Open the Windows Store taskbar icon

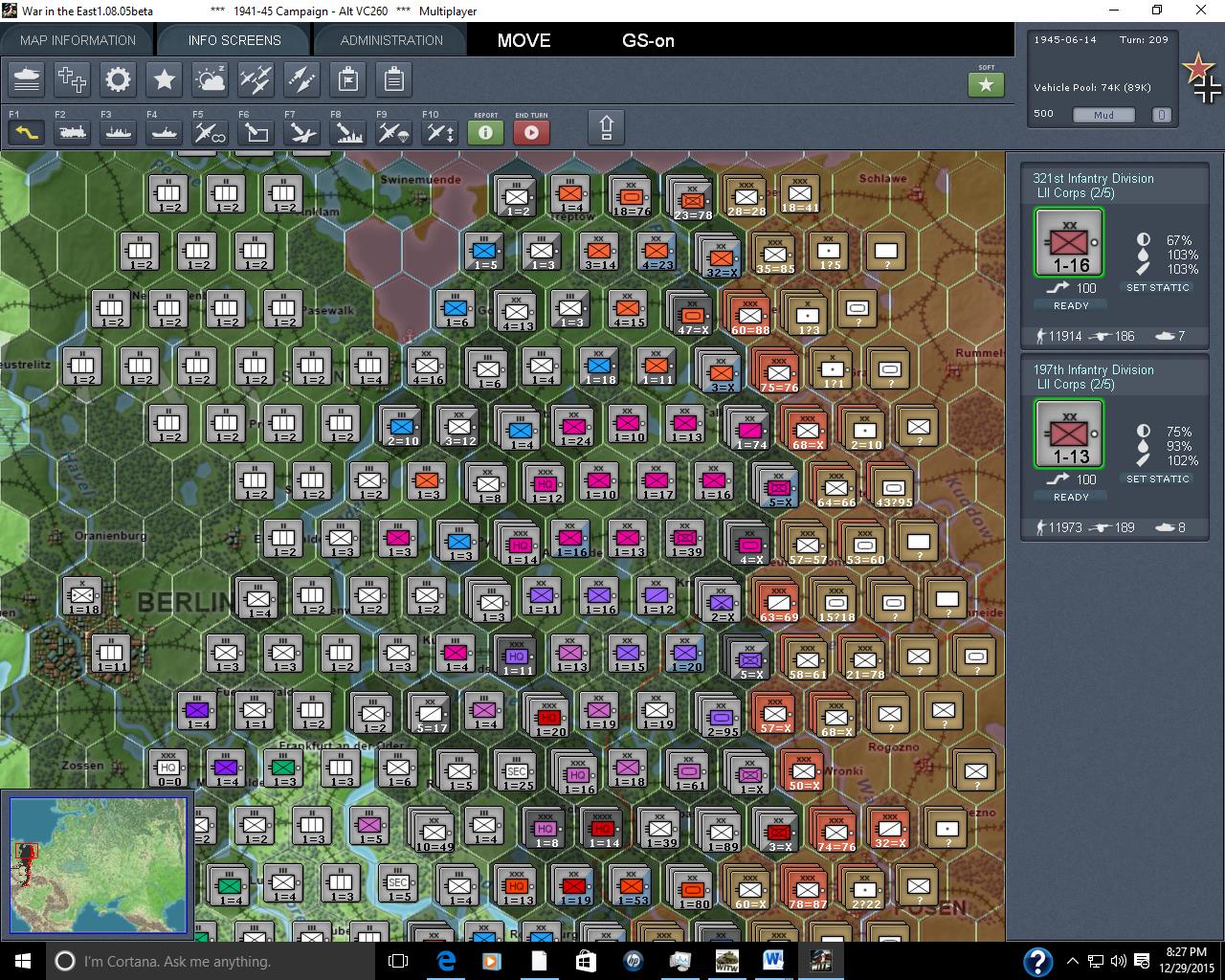[585, 961]
